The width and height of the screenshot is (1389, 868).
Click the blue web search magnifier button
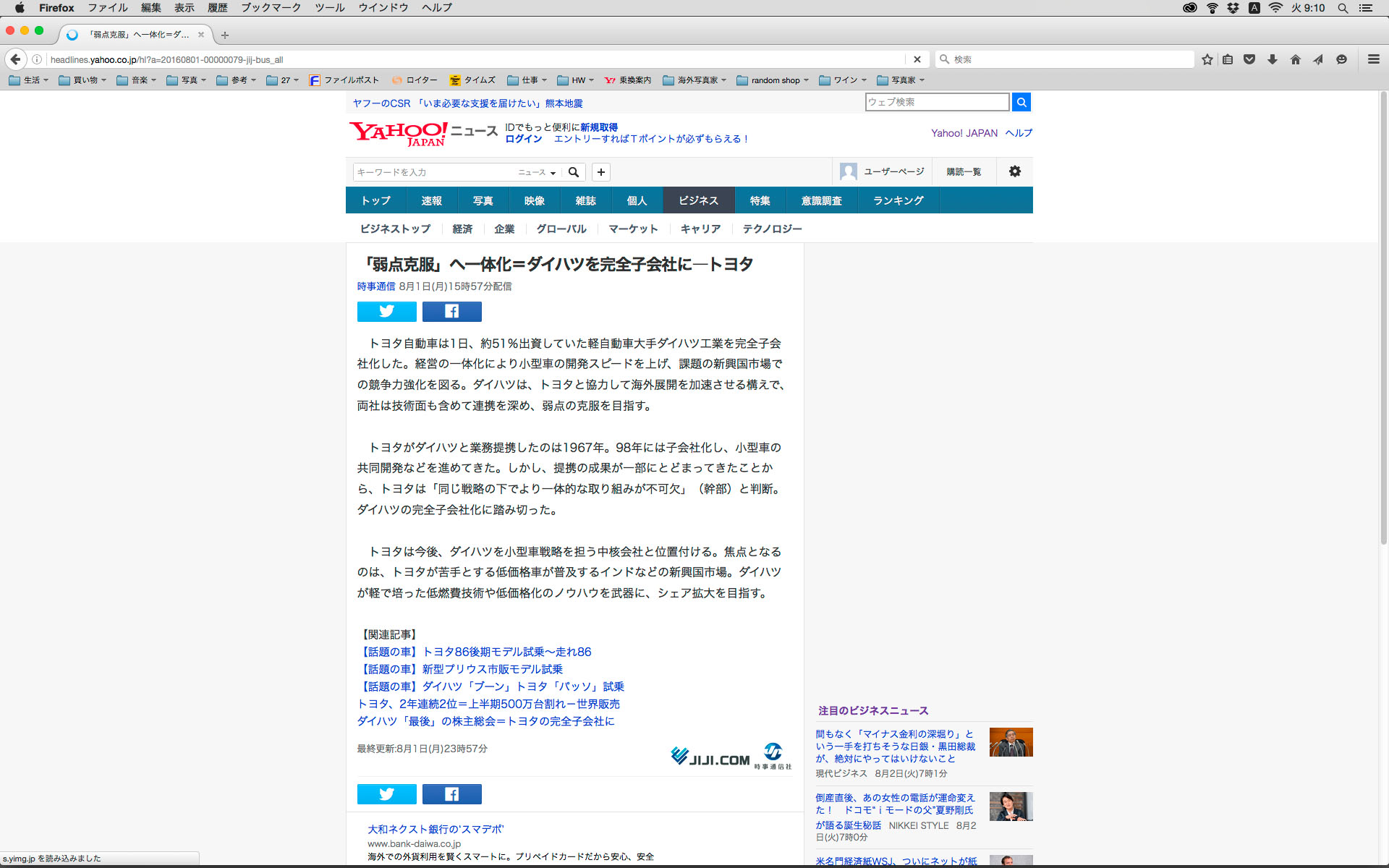tap(1021, 102)
